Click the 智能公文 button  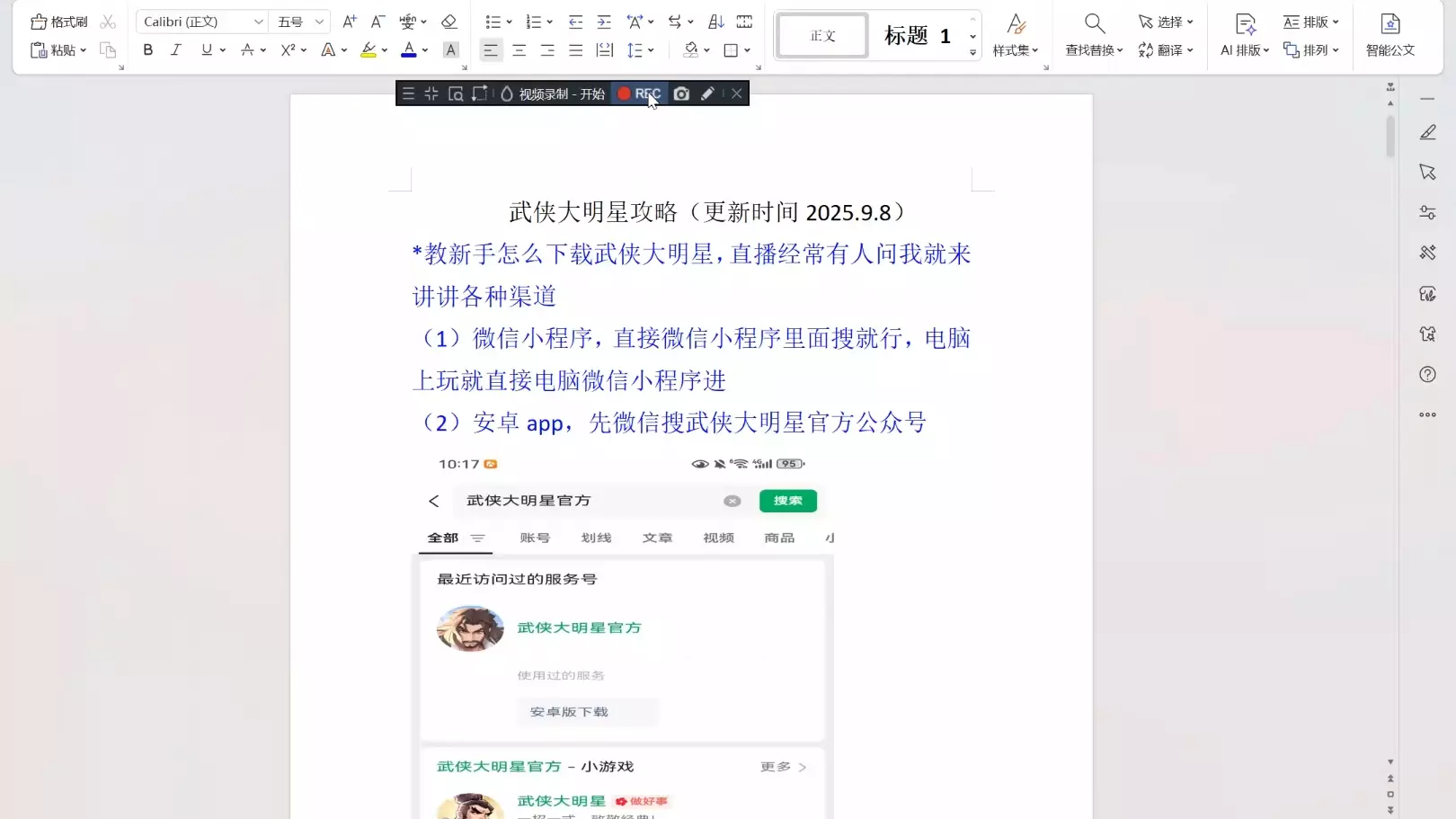(1390, 36)
